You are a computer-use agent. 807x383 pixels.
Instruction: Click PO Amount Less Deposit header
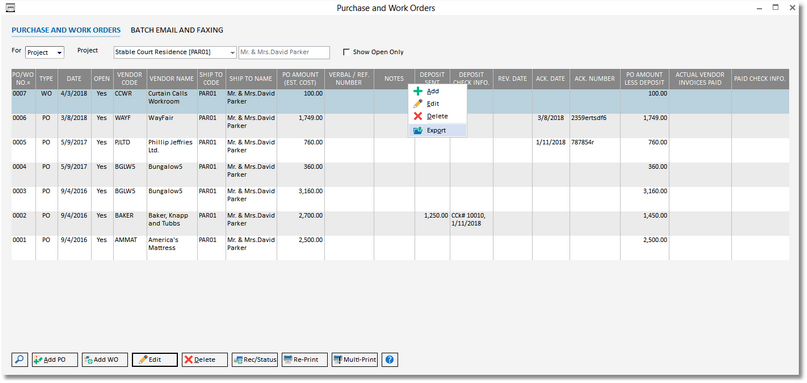tap(645, 79)
